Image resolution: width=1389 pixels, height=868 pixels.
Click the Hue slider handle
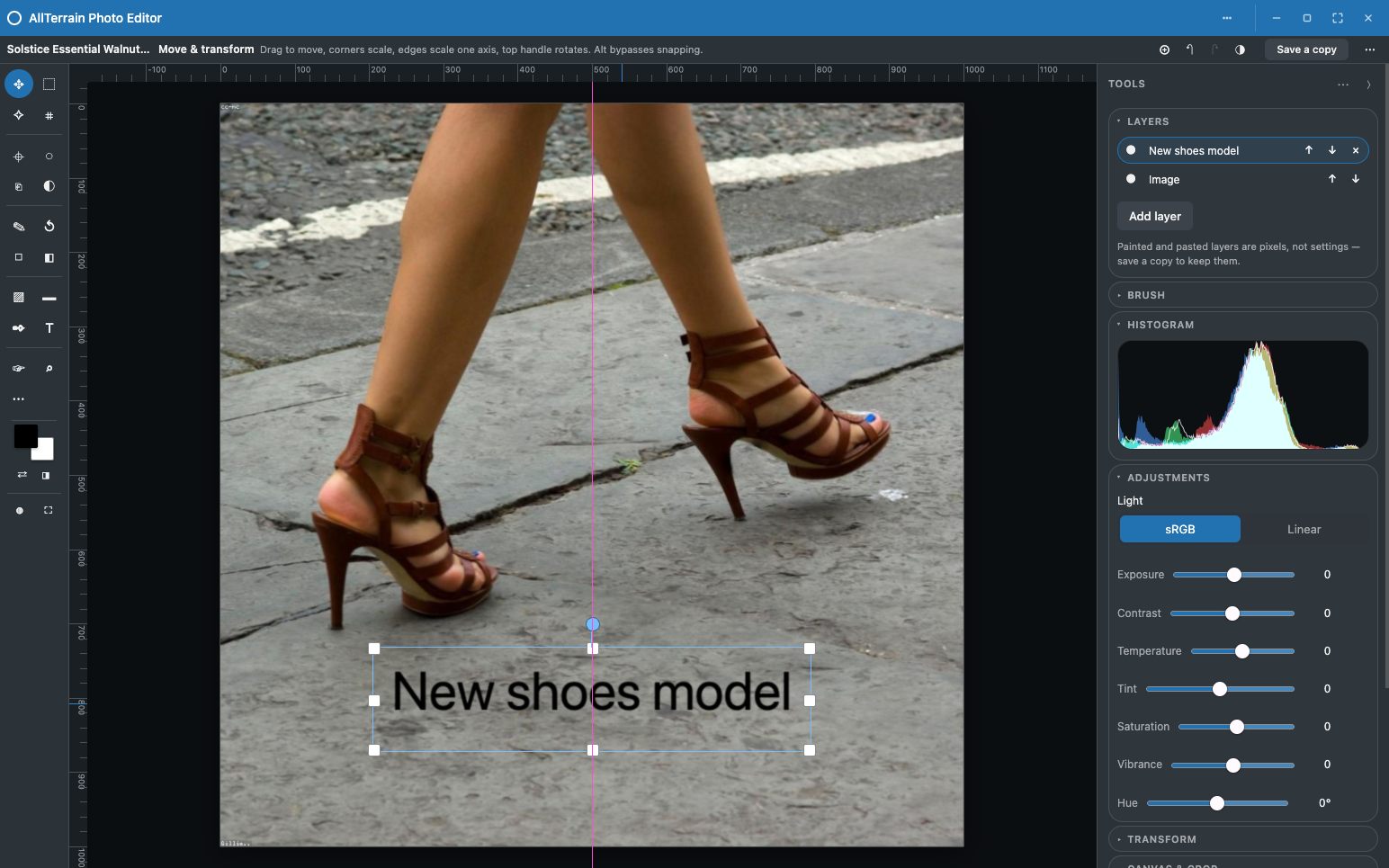coord(1217,803)
